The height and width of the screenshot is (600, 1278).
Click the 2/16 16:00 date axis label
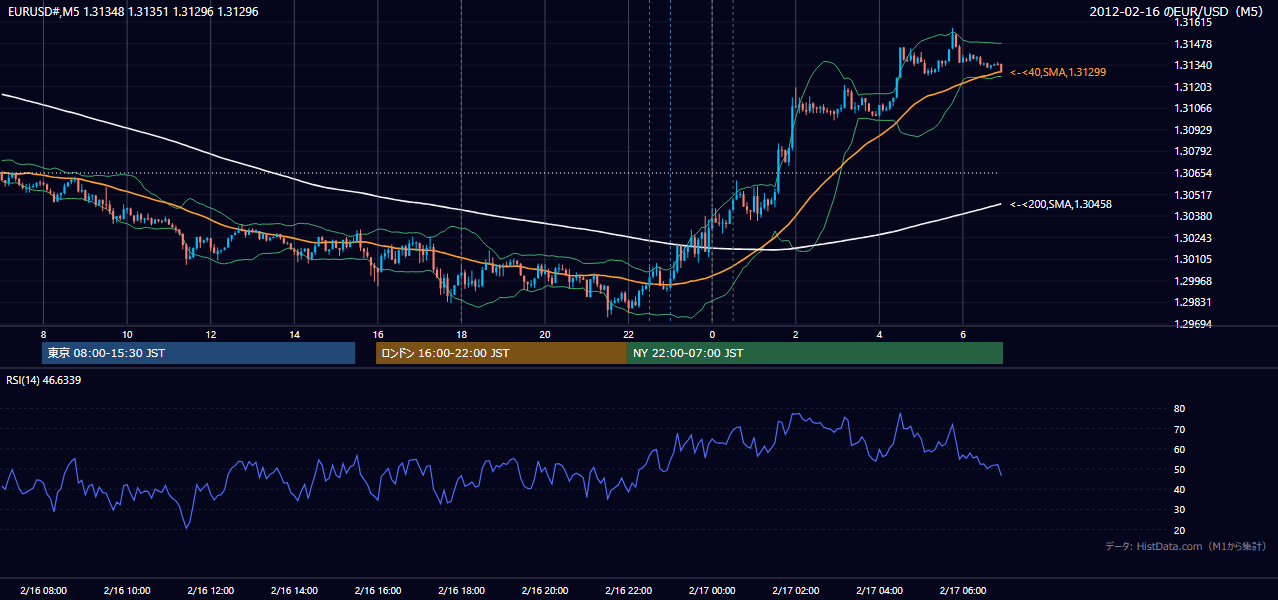[377, 590]
